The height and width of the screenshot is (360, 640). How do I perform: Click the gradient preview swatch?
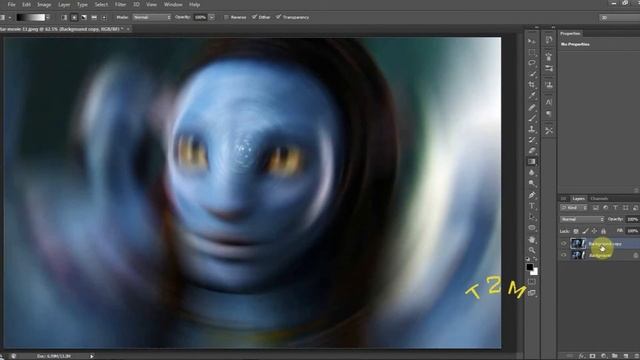click(31, 18)
